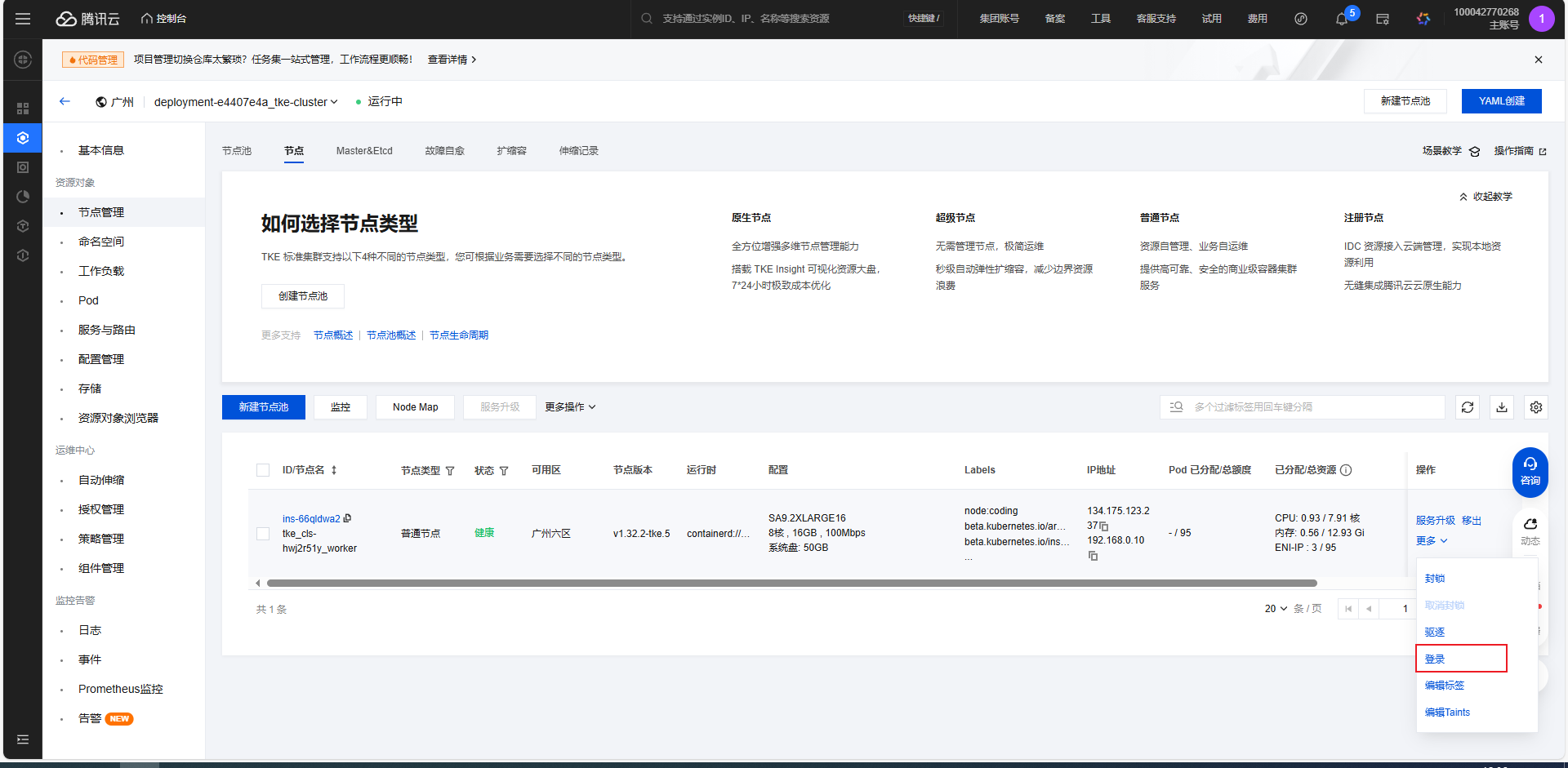The image size is (1568, 768).
Task: Check the select-all checkbox in the table header
Action: 263,470
